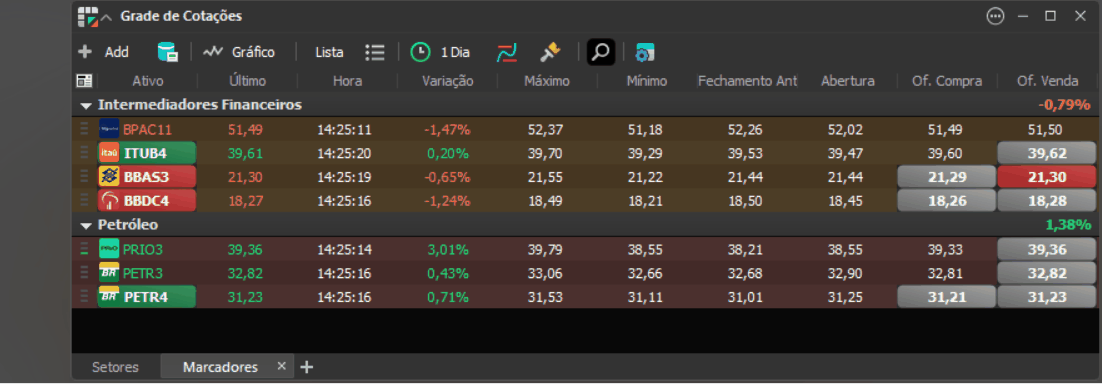Click the 31,21 buy offer for PETR4
1102x384 pixels.
[x=946, y=297]
